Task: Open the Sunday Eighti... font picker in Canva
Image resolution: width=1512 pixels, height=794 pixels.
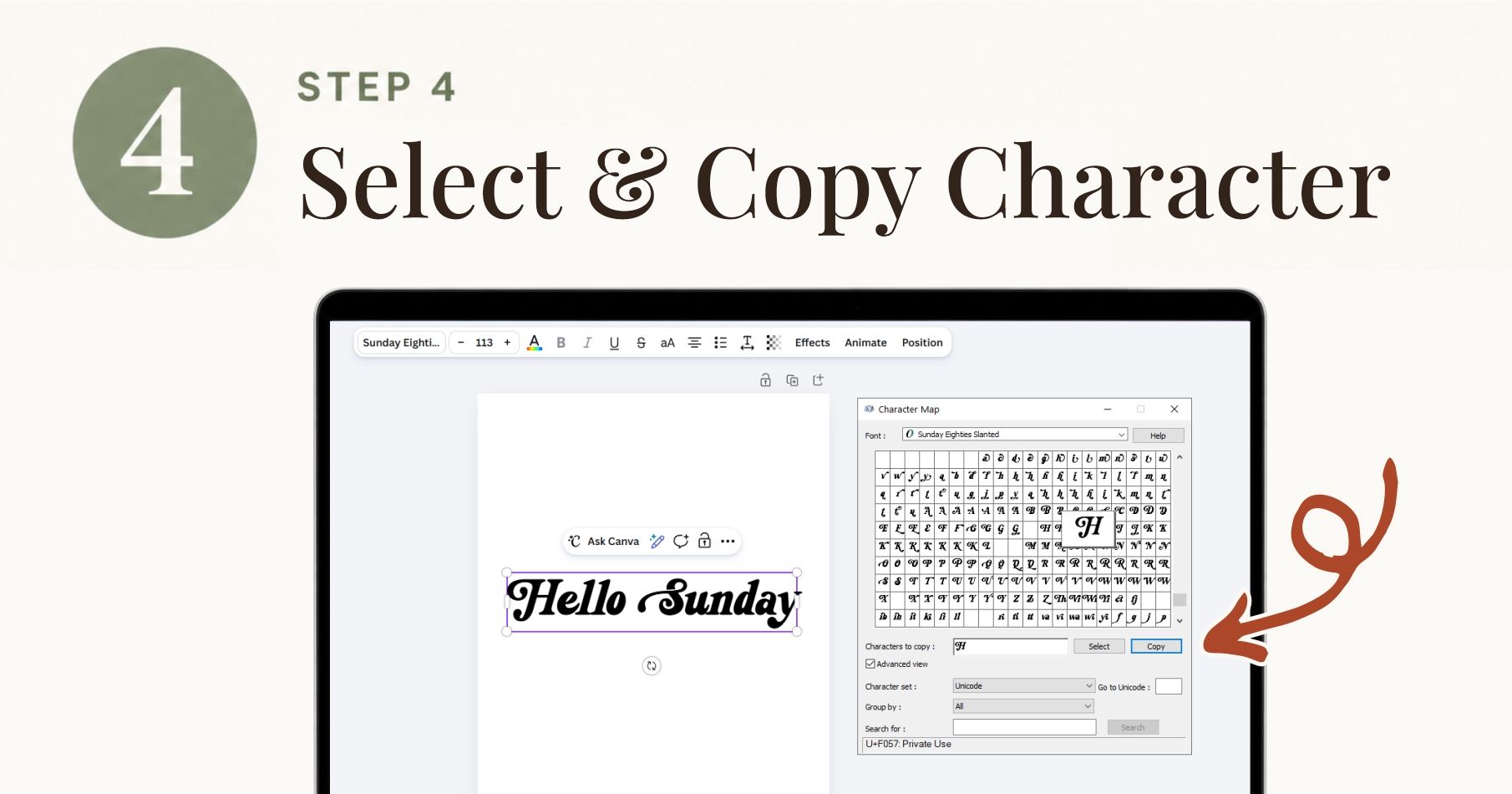Action: pos(401,343)
